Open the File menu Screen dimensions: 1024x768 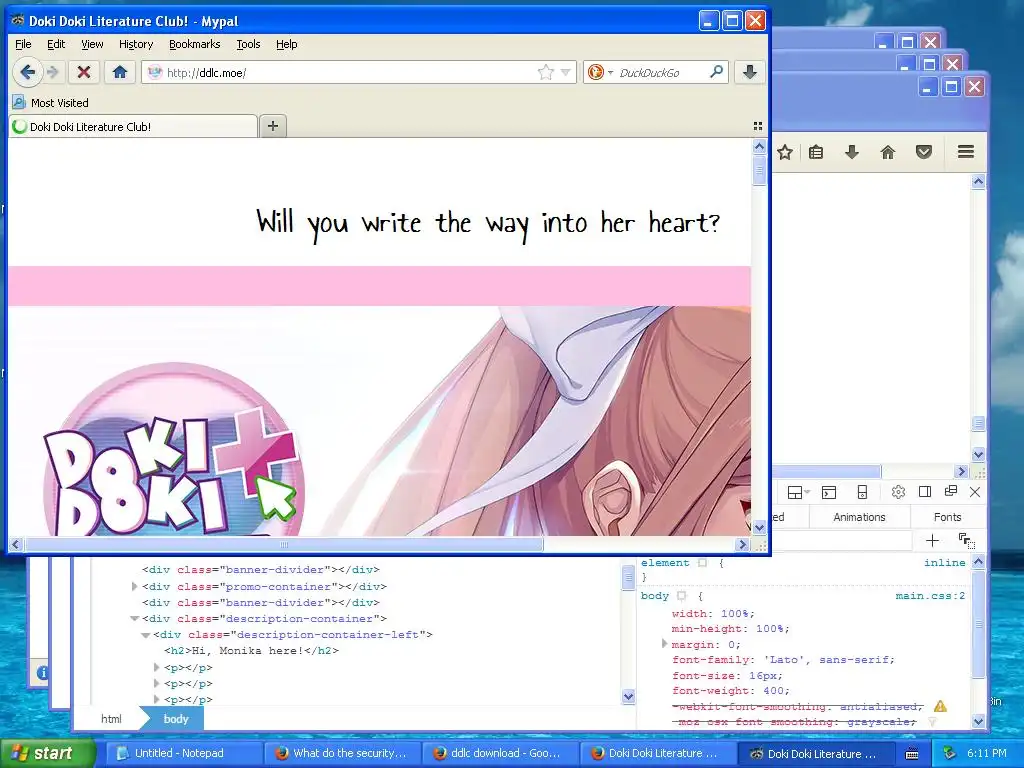(23, 44)
